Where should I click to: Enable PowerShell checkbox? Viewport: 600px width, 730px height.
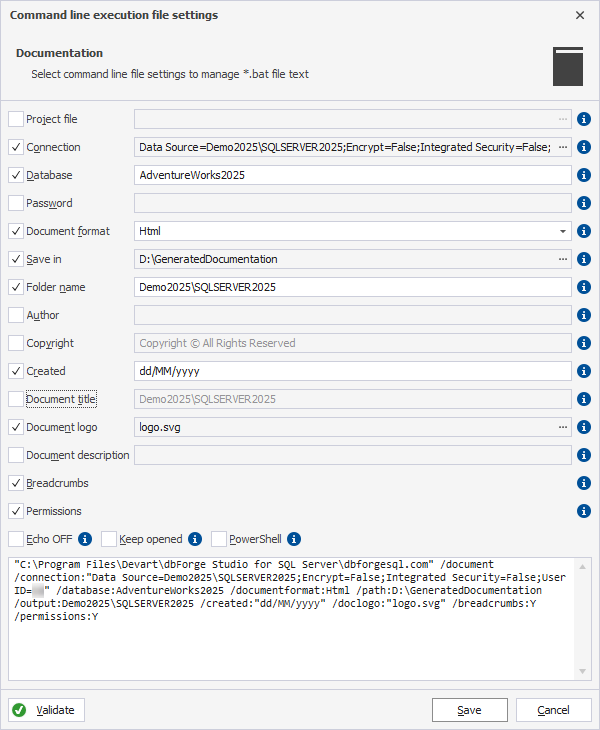pyautogui.click(x=219, y=539)
